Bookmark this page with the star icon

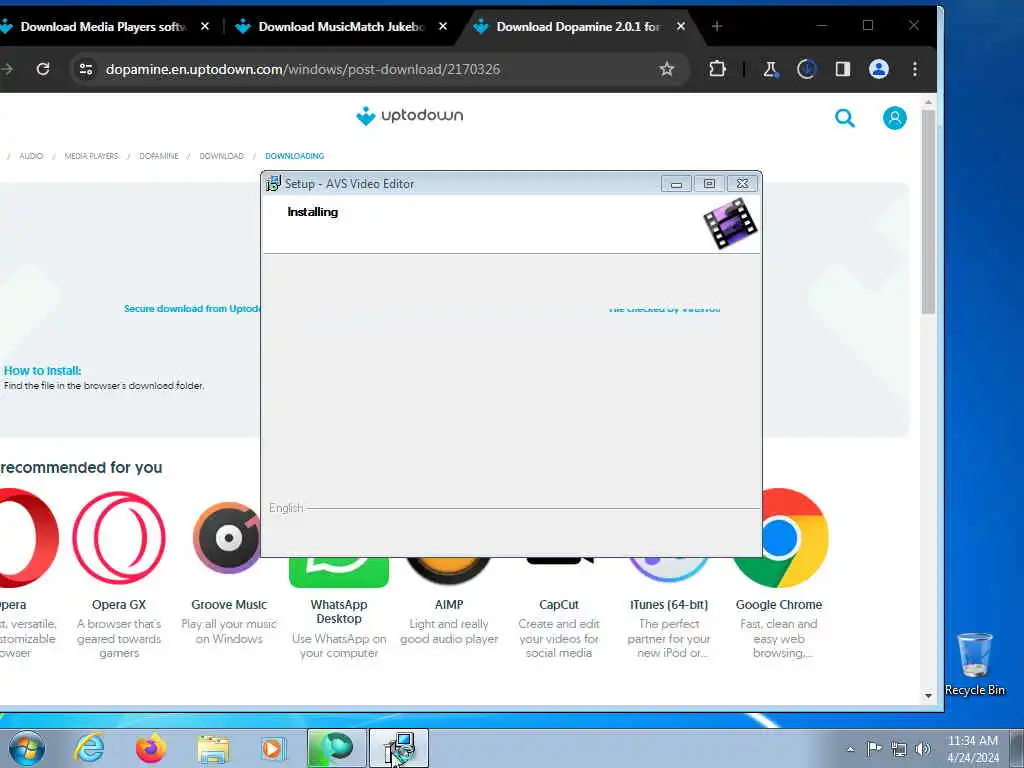pos(666,69)
